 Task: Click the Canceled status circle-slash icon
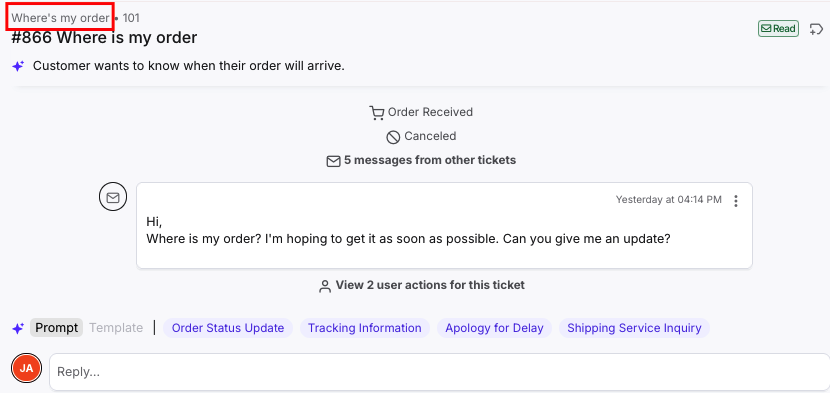pyautogui.click(x=393, y=137)
